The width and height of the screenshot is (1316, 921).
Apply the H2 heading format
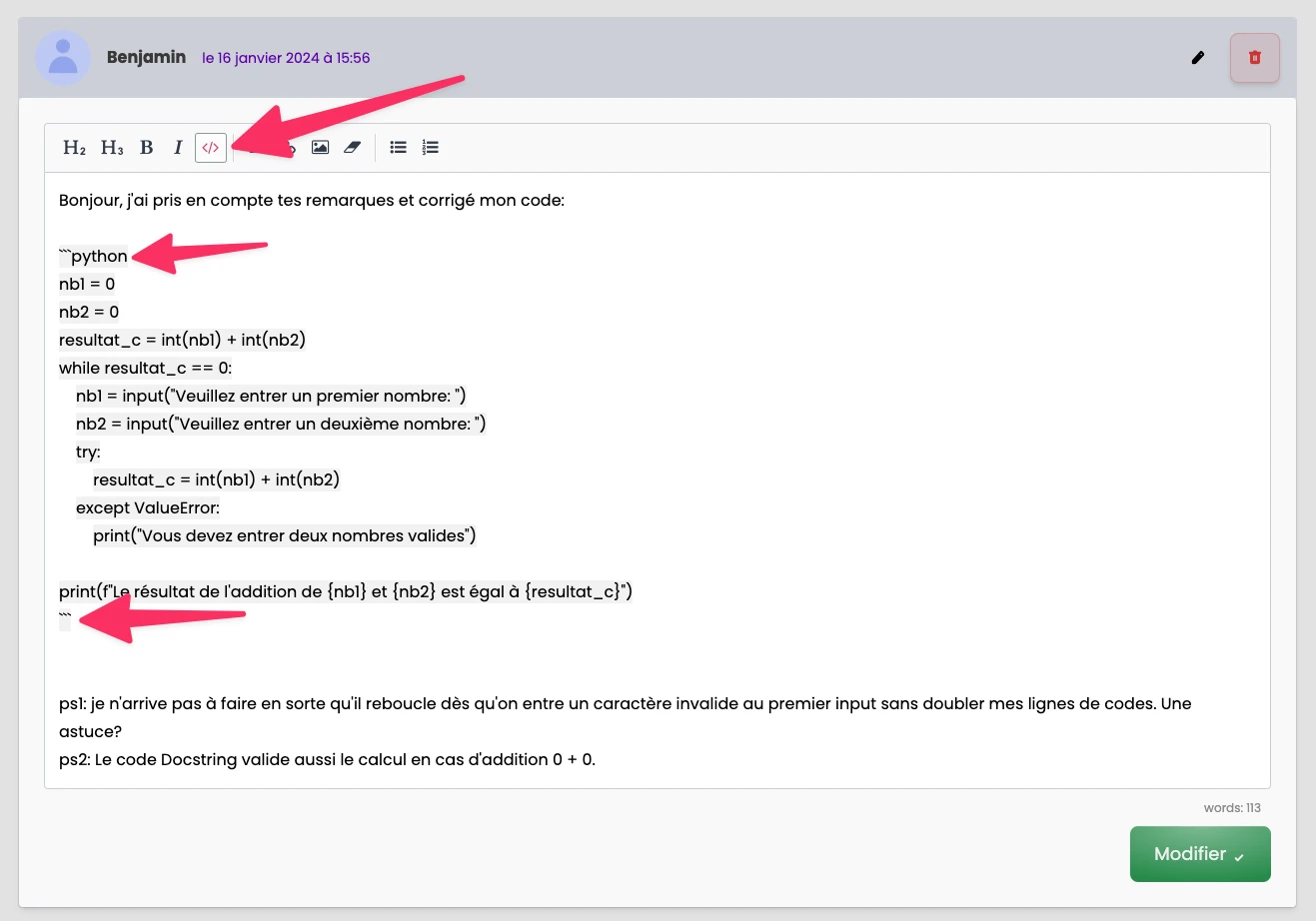coord(74,148)
